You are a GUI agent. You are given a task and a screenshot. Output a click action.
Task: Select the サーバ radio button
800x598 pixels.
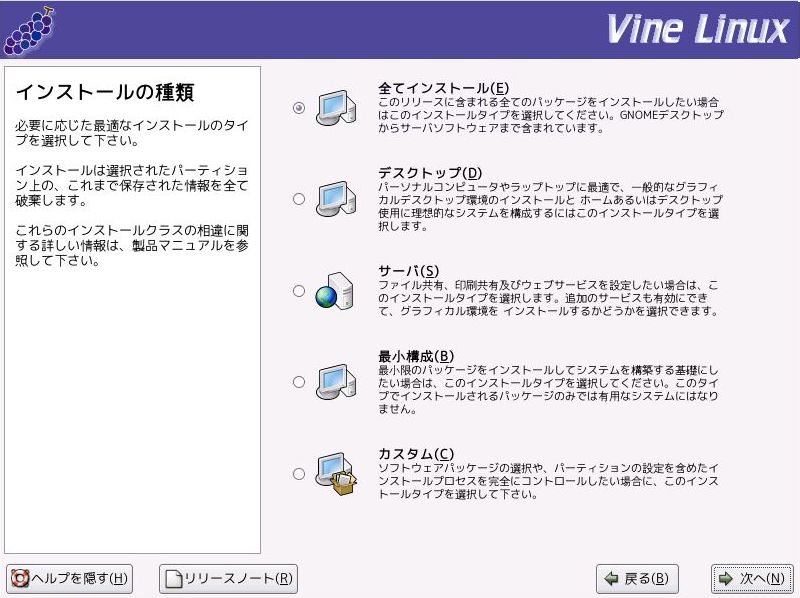pos(299,291)
